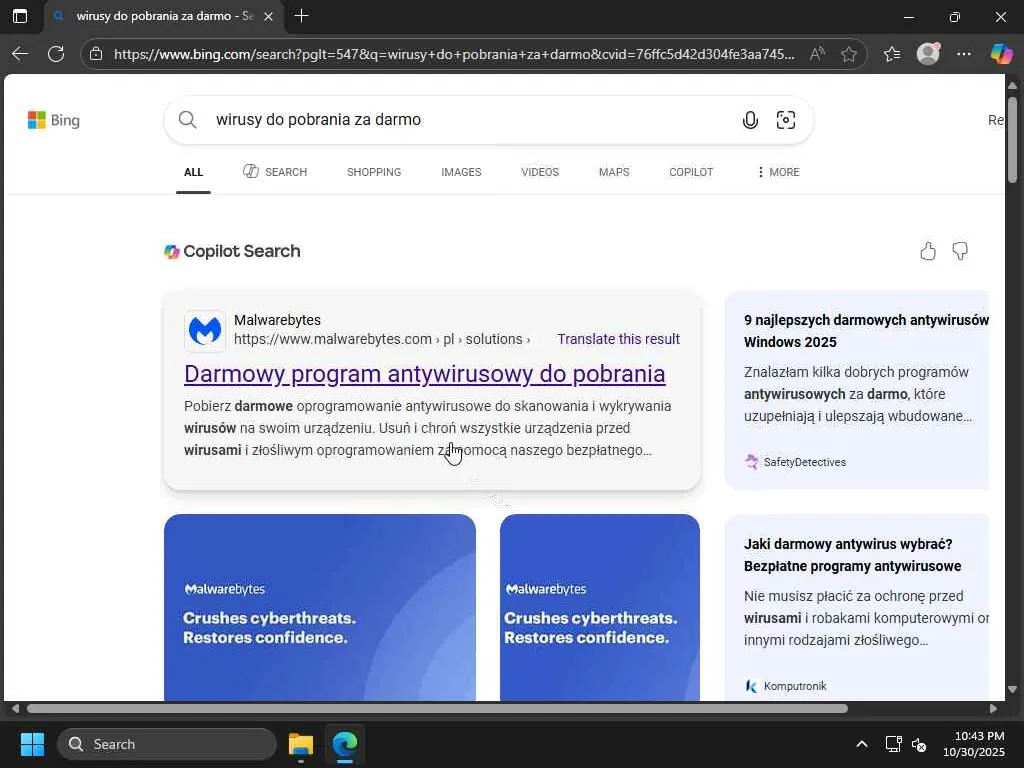1024x768 pixels.
Task: Switch to the IMAGES tab
Action: pyautogui.click(x=461, y=172)
